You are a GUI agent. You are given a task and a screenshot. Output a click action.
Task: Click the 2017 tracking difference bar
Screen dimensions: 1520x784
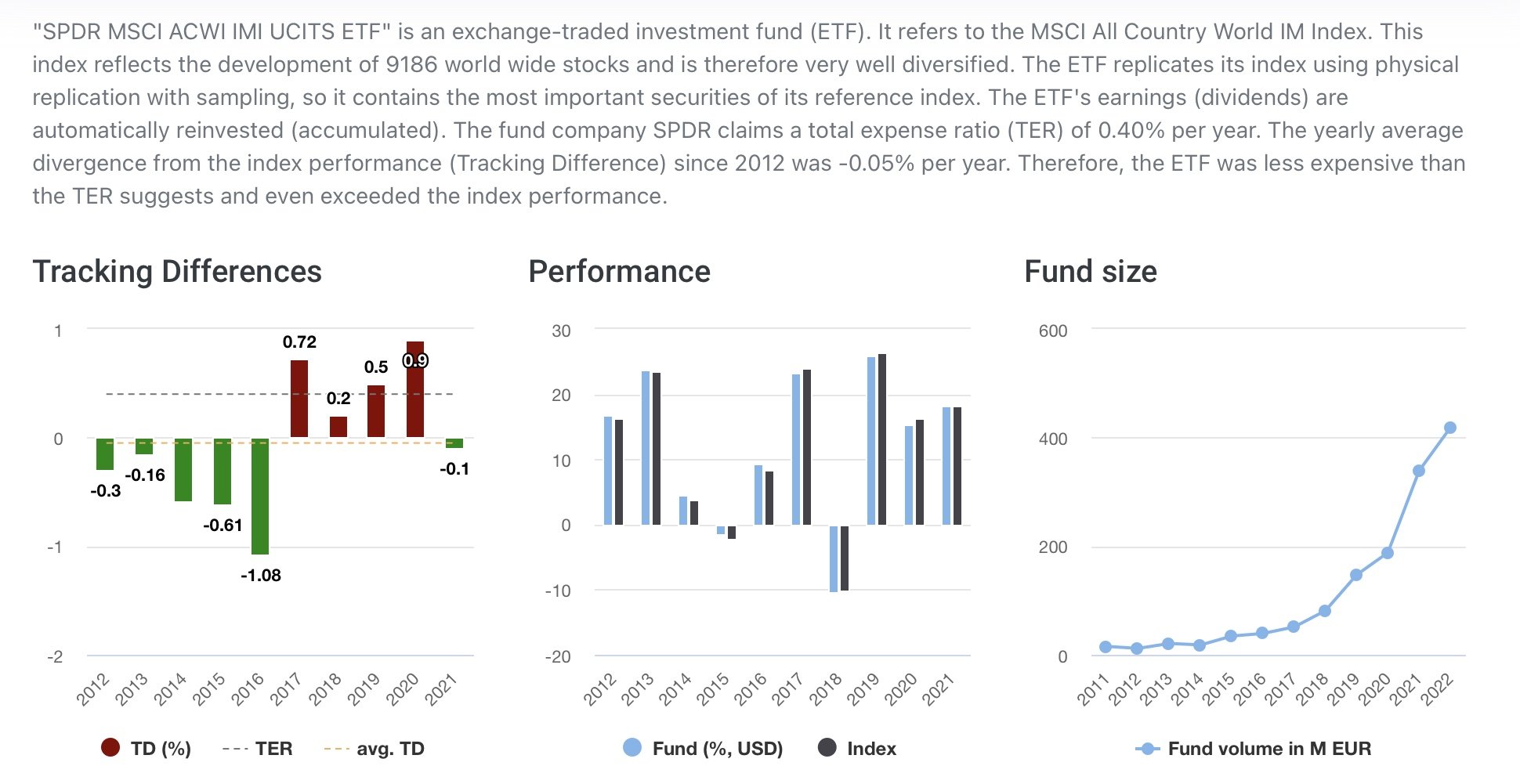(299, 399)
